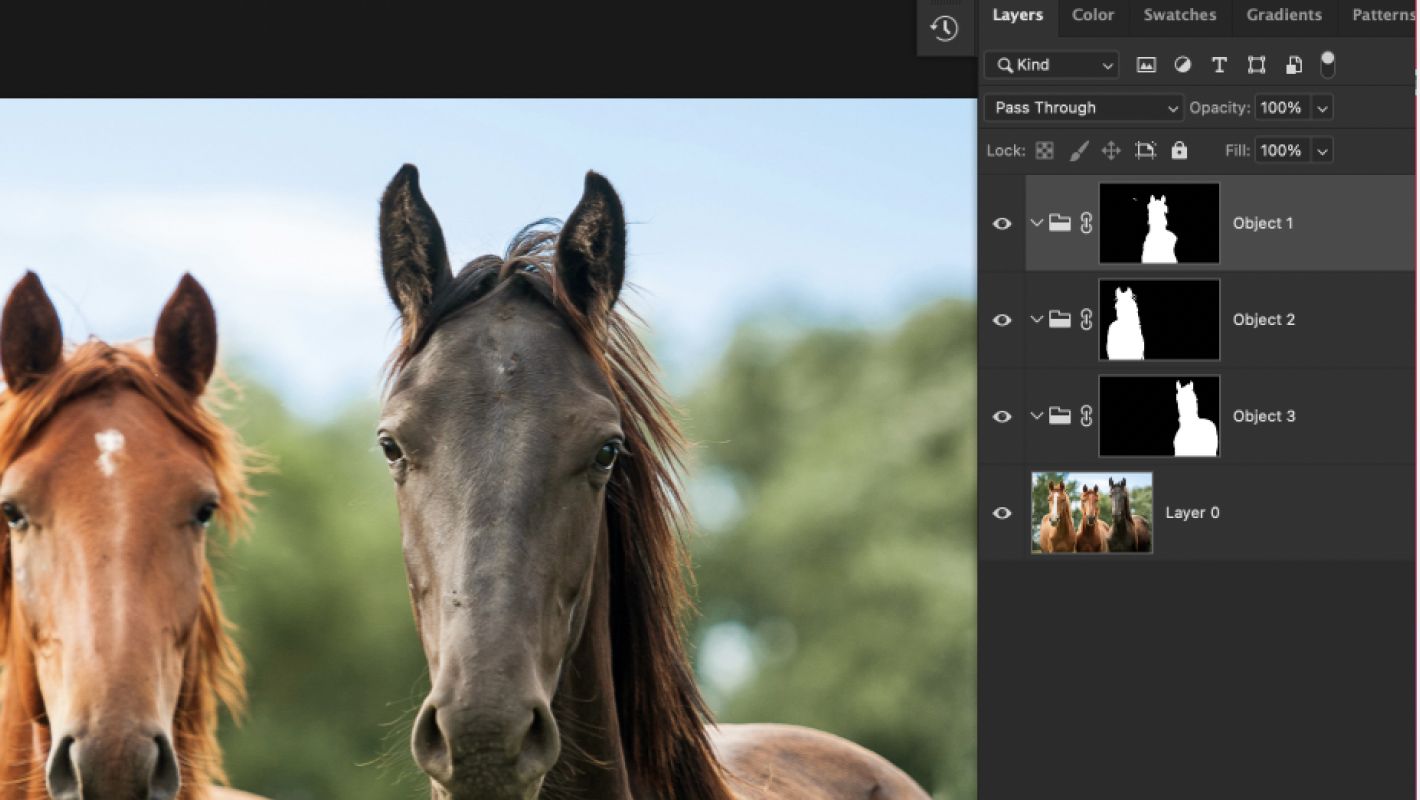The width and height of the screenshot is (1420, 800).
Task: Hide the Object 1 group
Action: tap(1002, 224)
